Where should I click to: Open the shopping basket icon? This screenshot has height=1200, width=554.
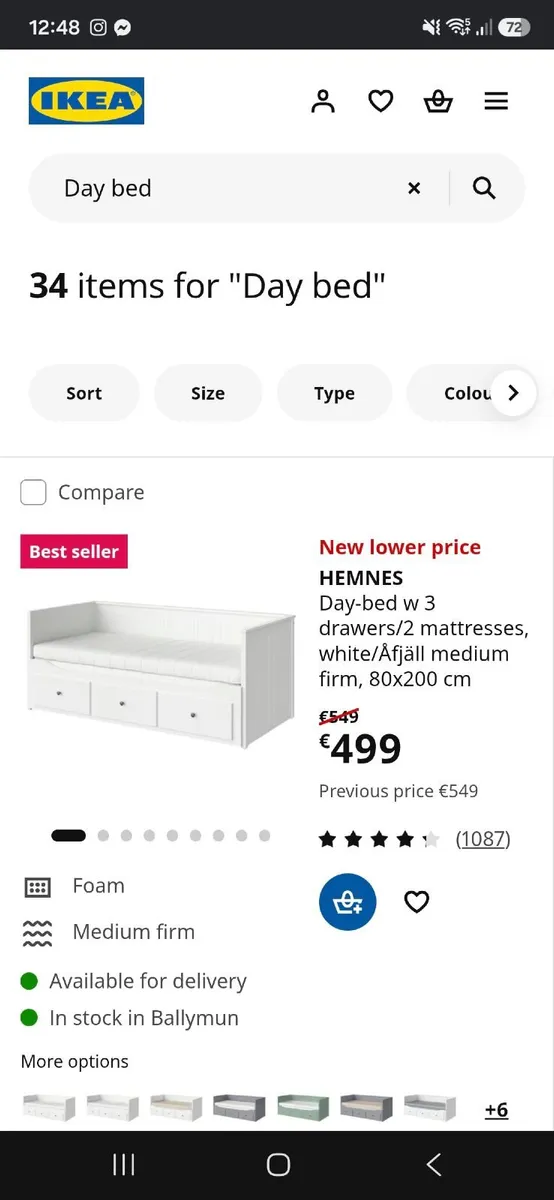[x=438, y=101]
